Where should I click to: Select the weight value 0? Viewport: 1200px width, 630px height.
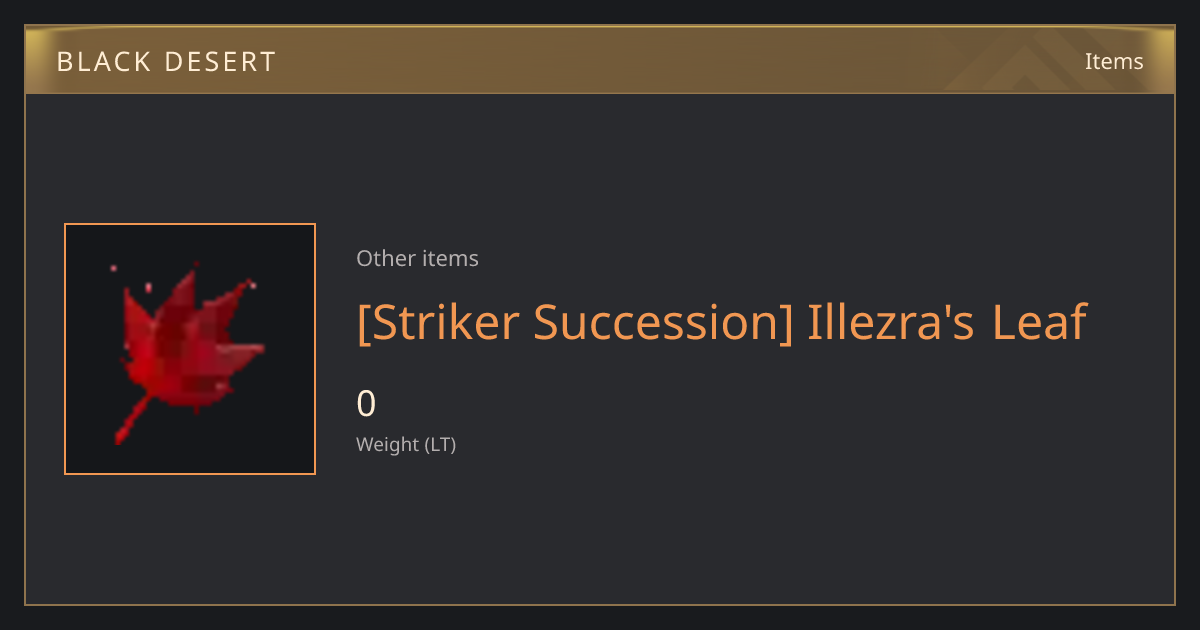366,404
